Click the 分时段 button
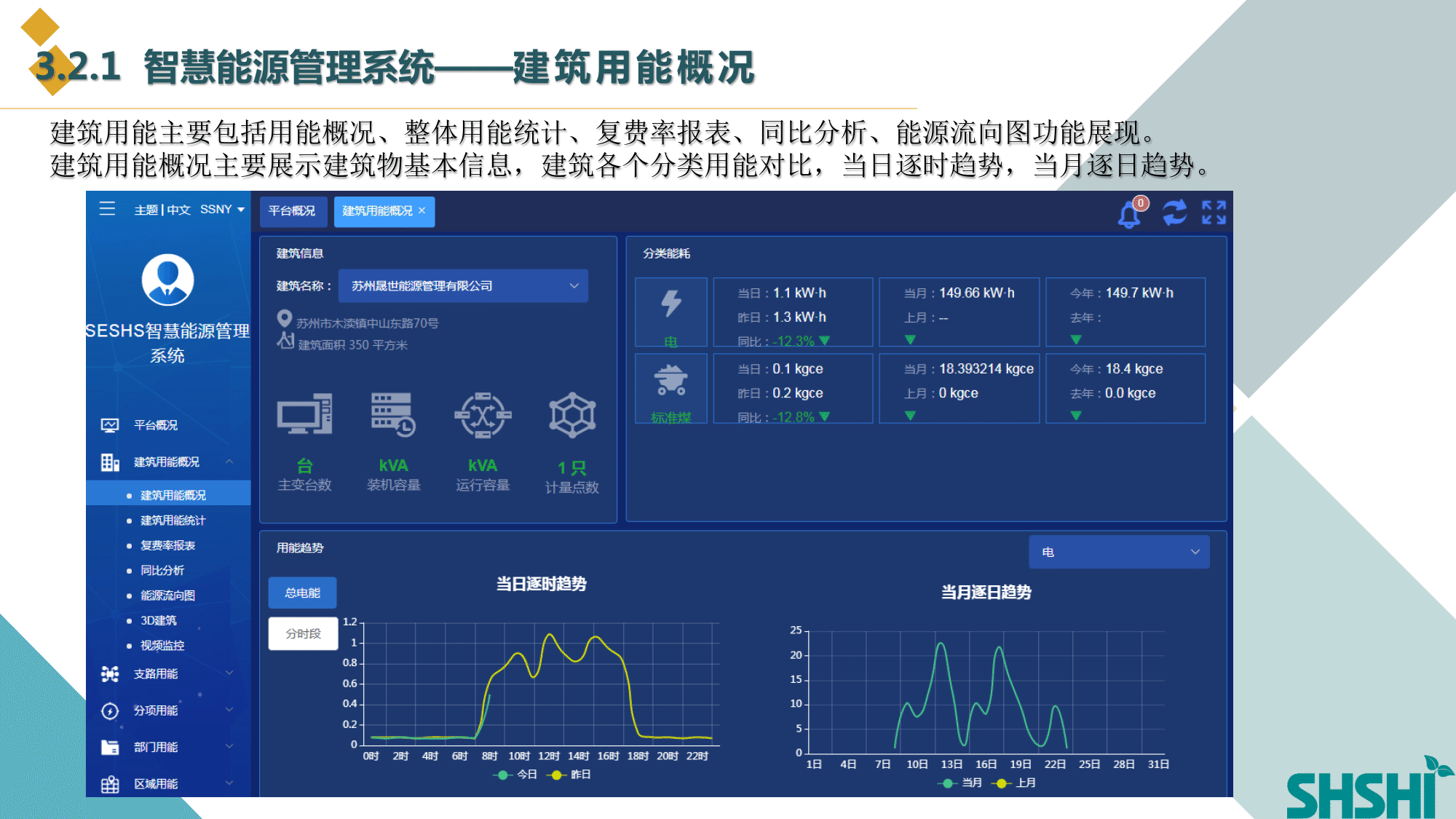The image size is (1456, 819). pos(304,633)
